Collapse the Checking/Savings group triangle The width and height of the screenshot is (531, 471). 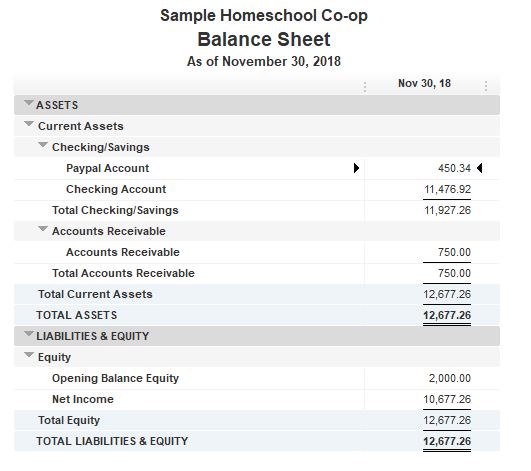pyautogui.click(x=43, y=145)
